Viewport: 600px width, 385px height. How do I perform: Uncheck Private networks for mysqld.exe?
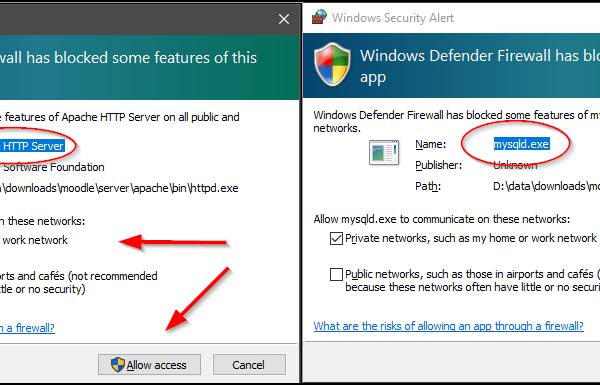coord(336,238)
